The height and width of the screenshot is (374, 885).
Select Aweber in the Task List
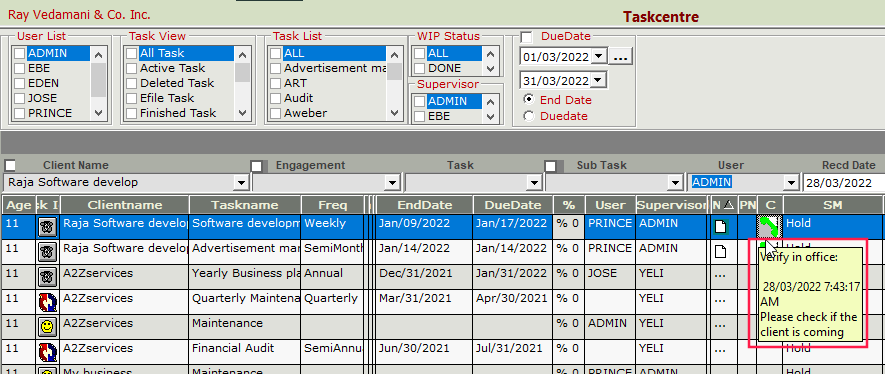click(305, 113)
